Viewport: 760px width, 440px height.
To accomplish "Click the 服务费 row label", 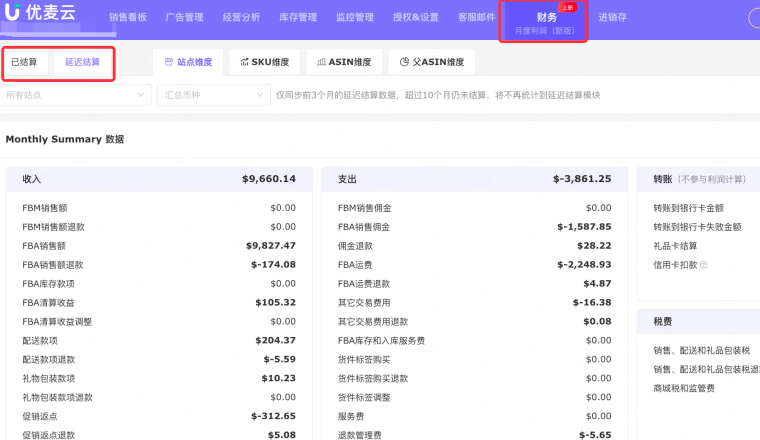I will (x=351, y=416).
